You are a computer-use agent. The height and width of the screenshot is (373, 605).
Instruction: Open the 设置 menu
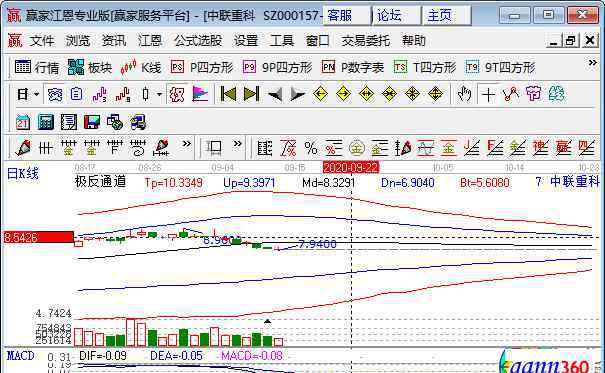click(x=246, y=41)
